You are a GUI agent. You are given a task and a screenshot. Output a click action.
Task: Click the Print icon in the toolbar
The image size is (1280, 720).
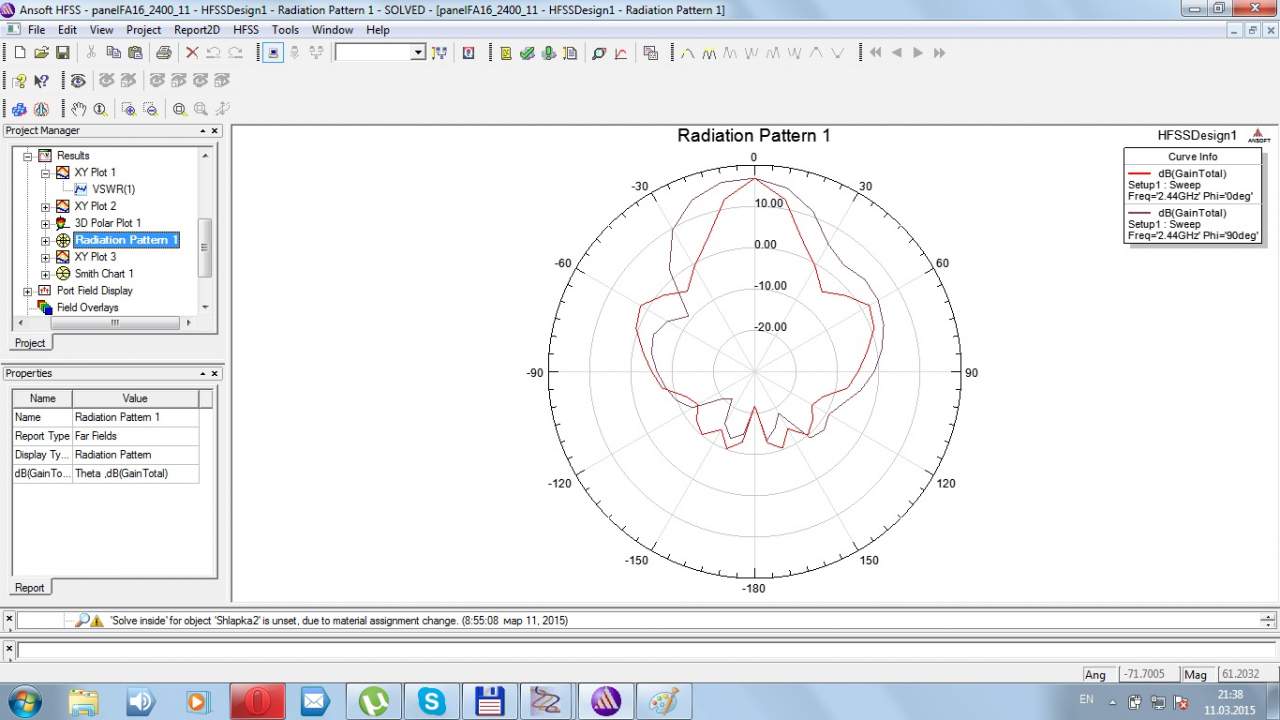click(x=163, y=53)
